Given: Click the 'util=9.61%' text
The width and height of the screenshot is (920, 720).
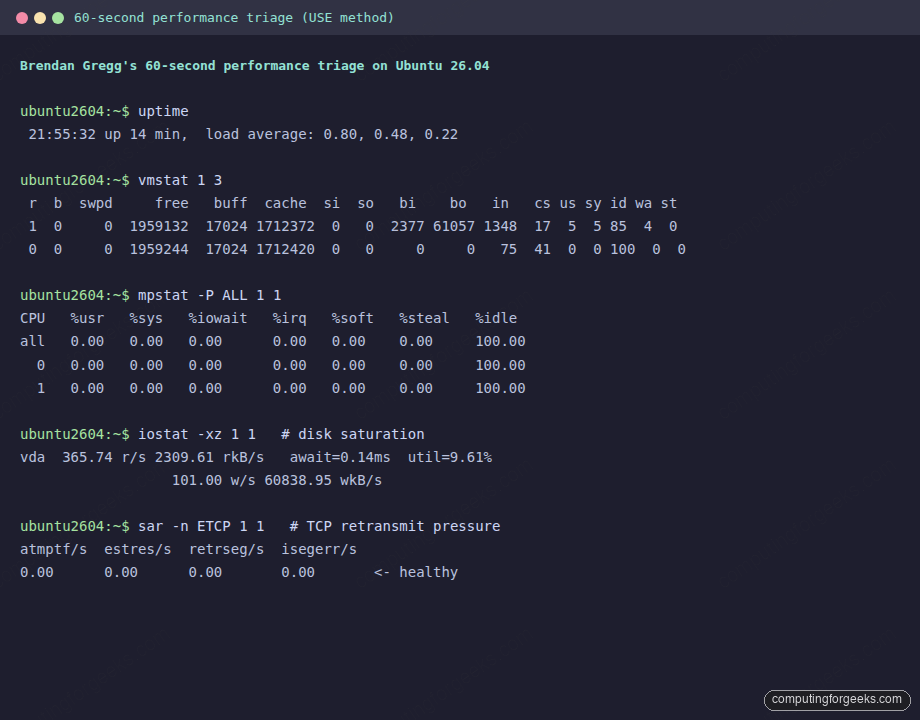Looking at the screenshot, I should (449, 457).
